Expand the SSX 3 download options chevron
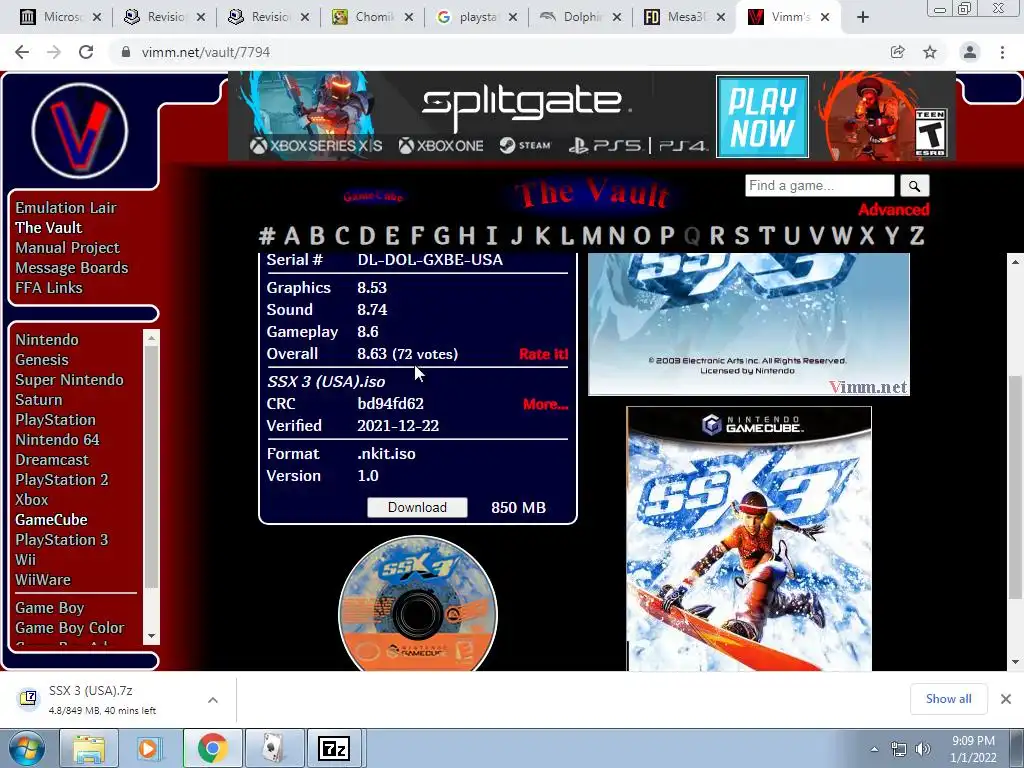1024x768 pixels. click(213, 700)
